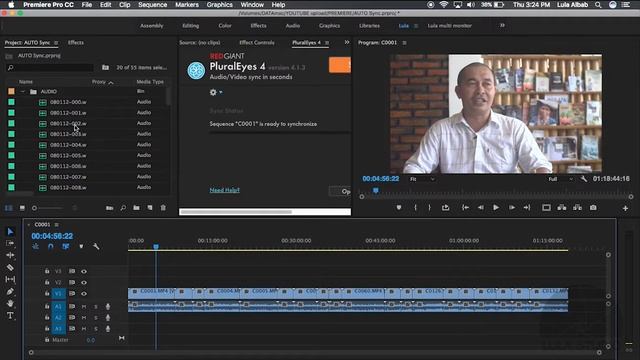This screenshot has height=360, width=640.
Task: Toggle Snap magnet in timeline
Action: coord(51,247)
